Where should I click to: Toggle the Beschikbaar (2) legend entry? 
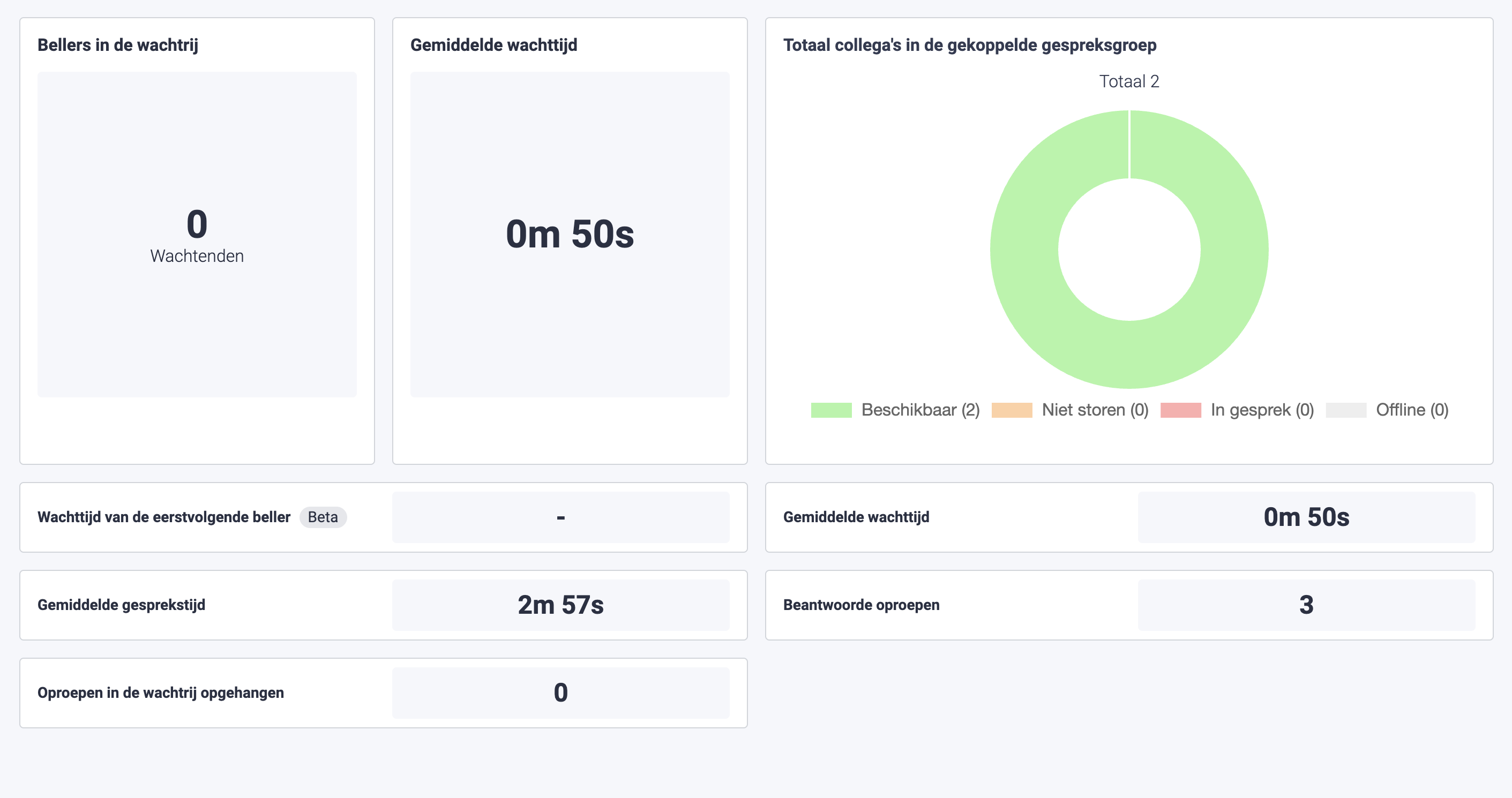(895, 410)
